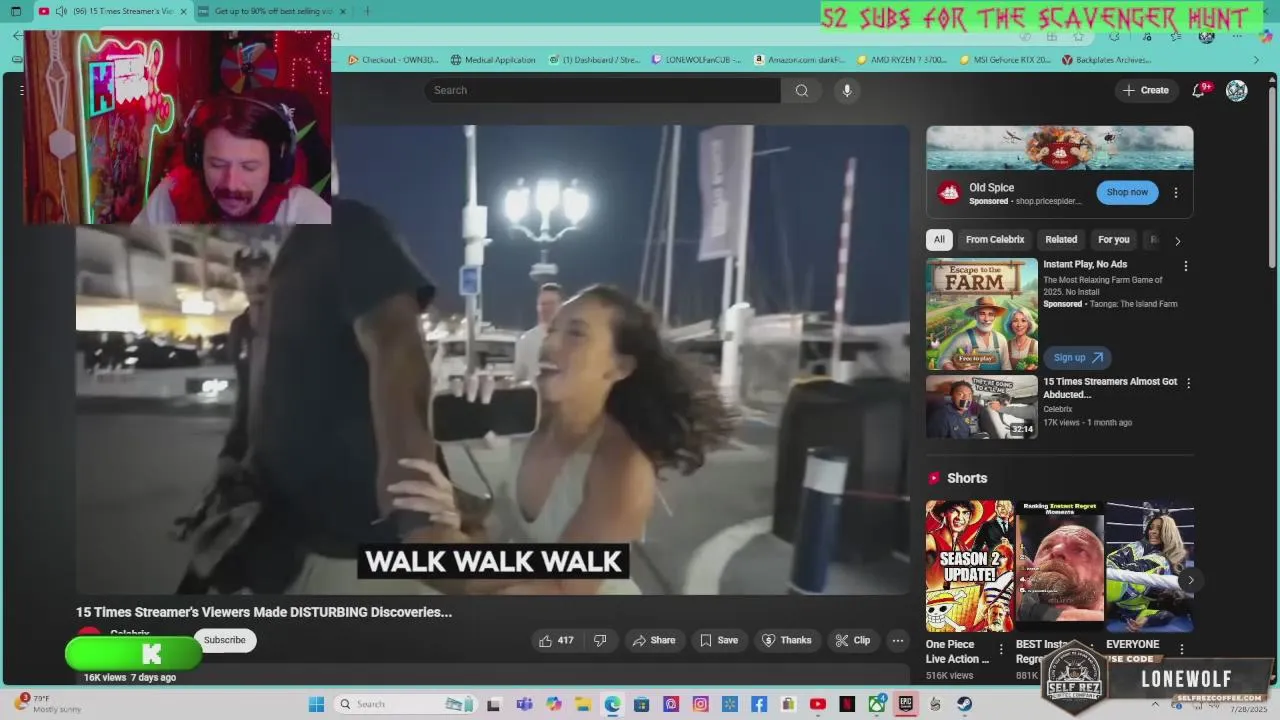Screen dimensions: 1280x720
Task: Open Xbox app from taskbar
Action: point(877,704)
